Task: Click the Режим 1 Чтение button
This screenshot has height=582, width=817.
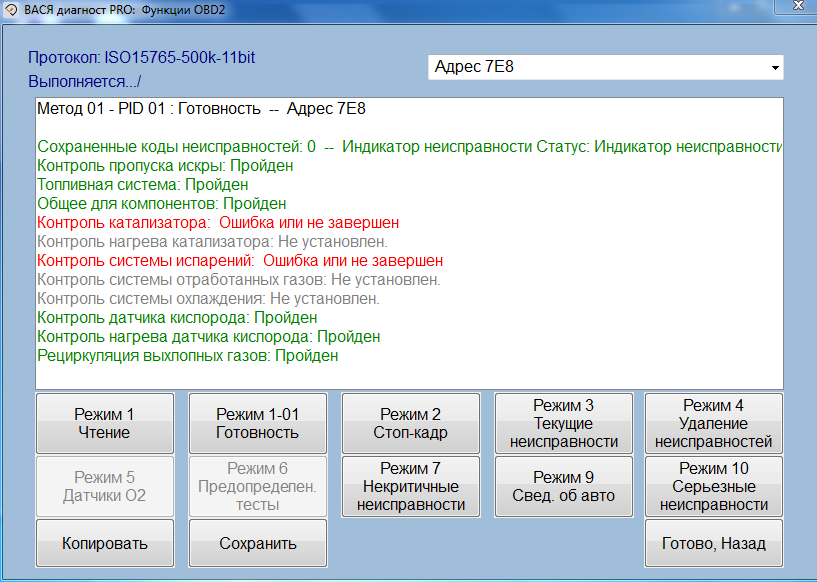Action: (x=104, y=423)
